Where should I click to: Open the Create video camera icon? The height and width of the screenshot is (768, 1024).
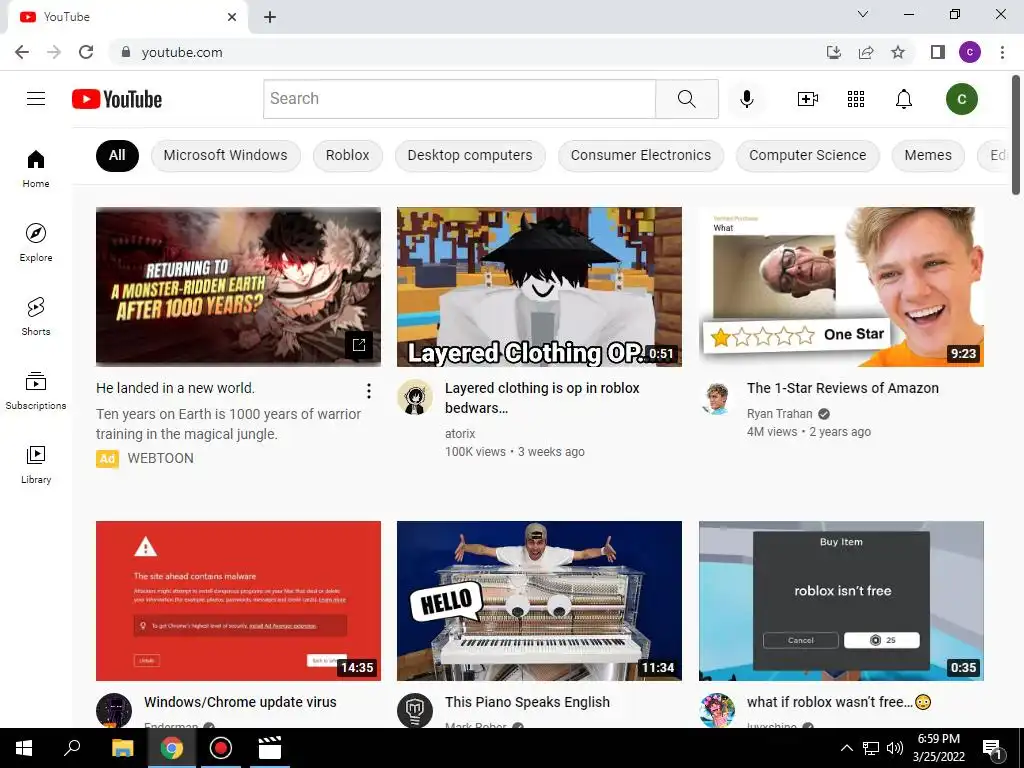coord(807,99)
